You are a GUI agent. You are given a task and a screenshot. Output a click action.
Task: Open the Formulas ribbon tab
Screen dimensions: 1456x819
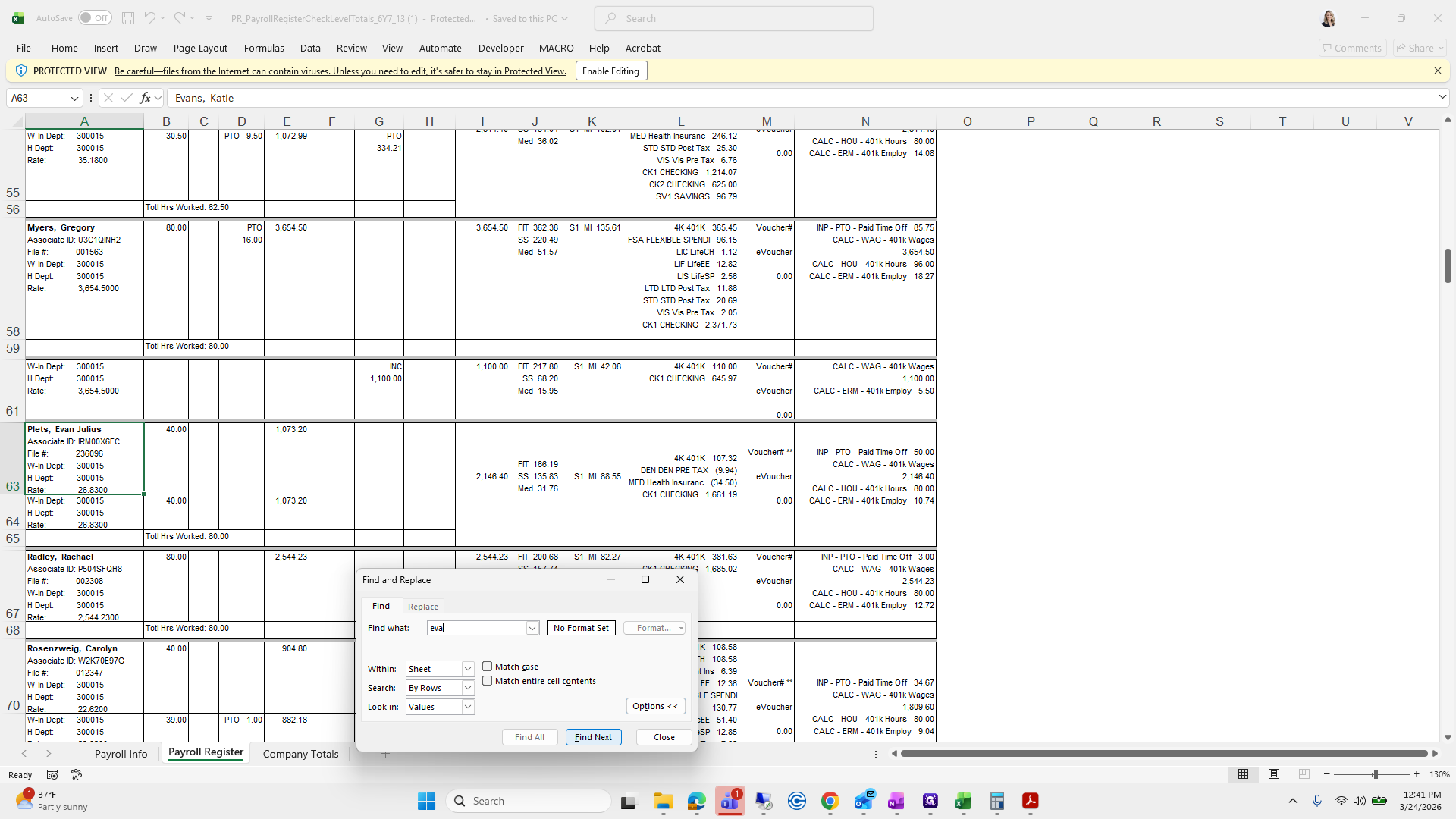point(264,48)
